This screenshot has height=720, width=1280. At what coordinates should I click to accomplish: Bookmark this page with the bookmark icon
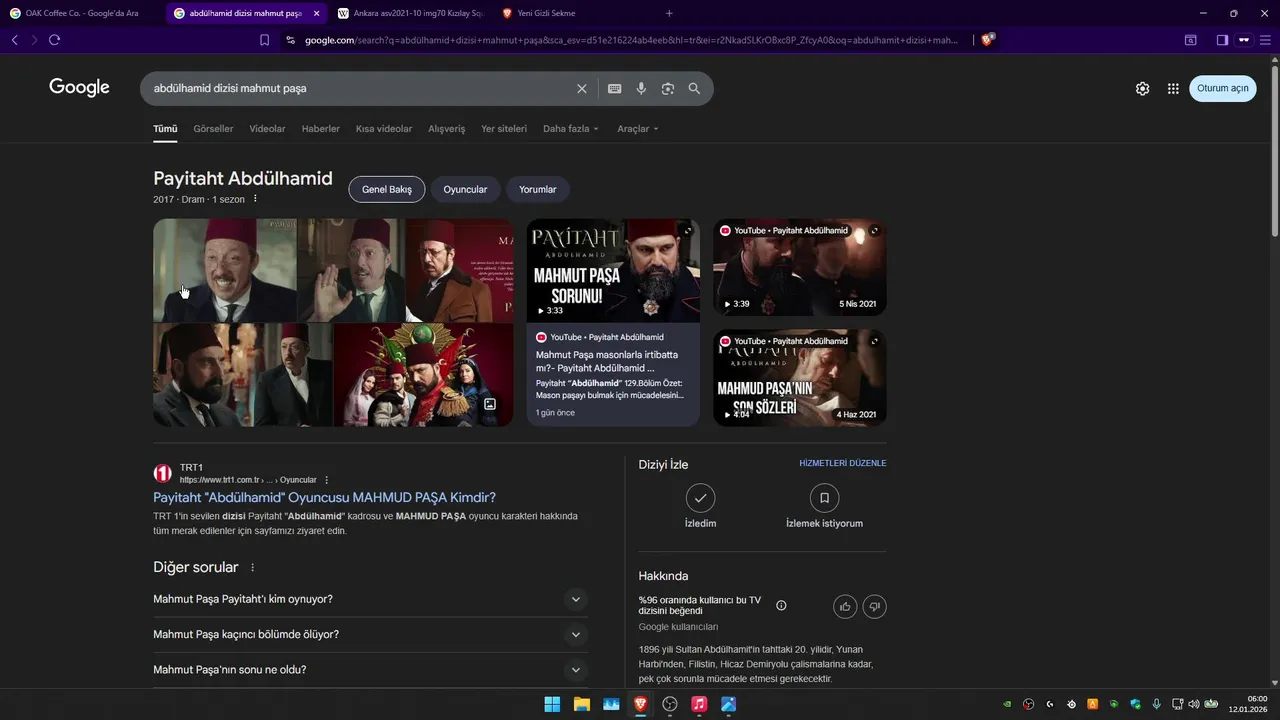tap(264, 40)
